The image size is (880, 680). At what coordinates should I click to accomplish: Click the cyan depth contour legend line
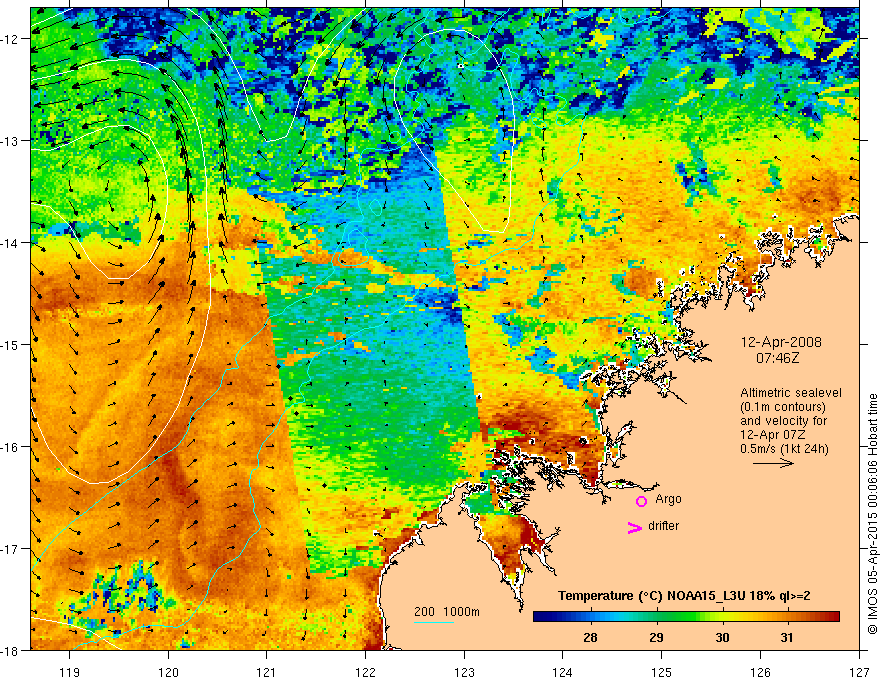434,622
